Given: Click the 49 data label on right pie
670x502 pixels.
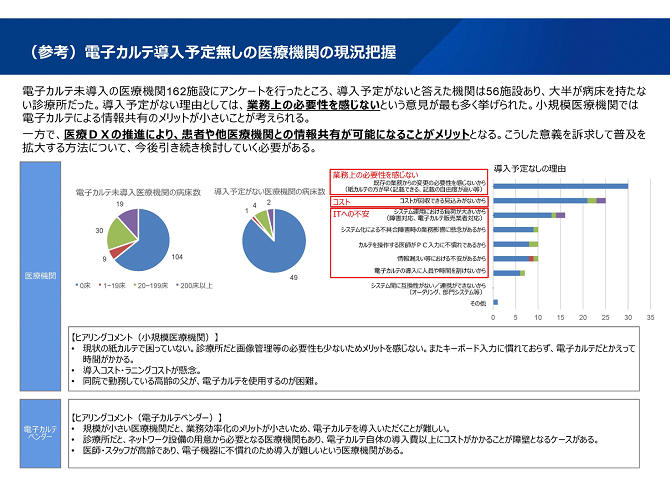Looking at the screenshot, I should coord(294,278).
